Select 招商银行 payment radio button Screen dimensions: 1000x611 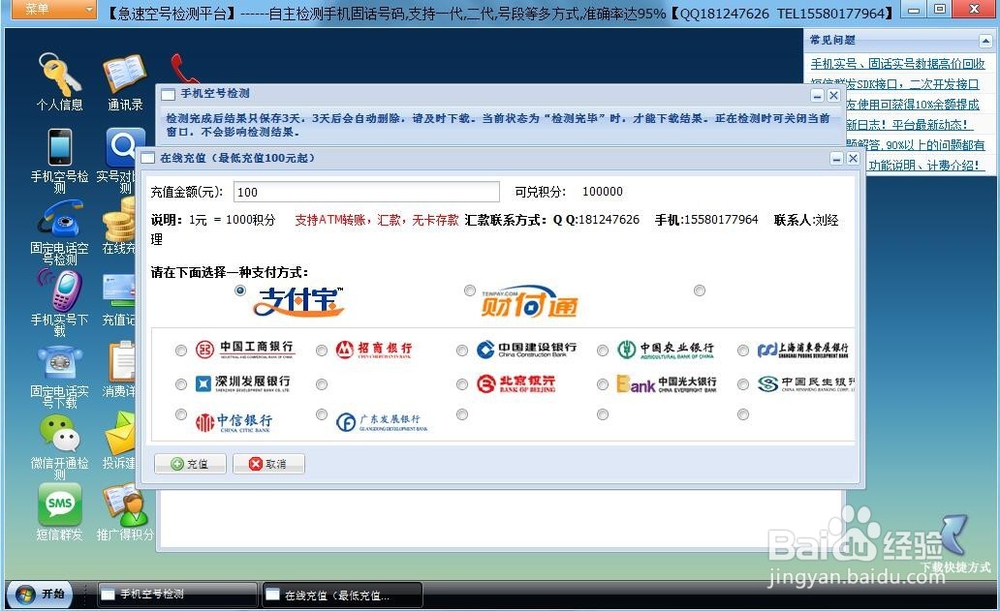(x=321, y=350)
